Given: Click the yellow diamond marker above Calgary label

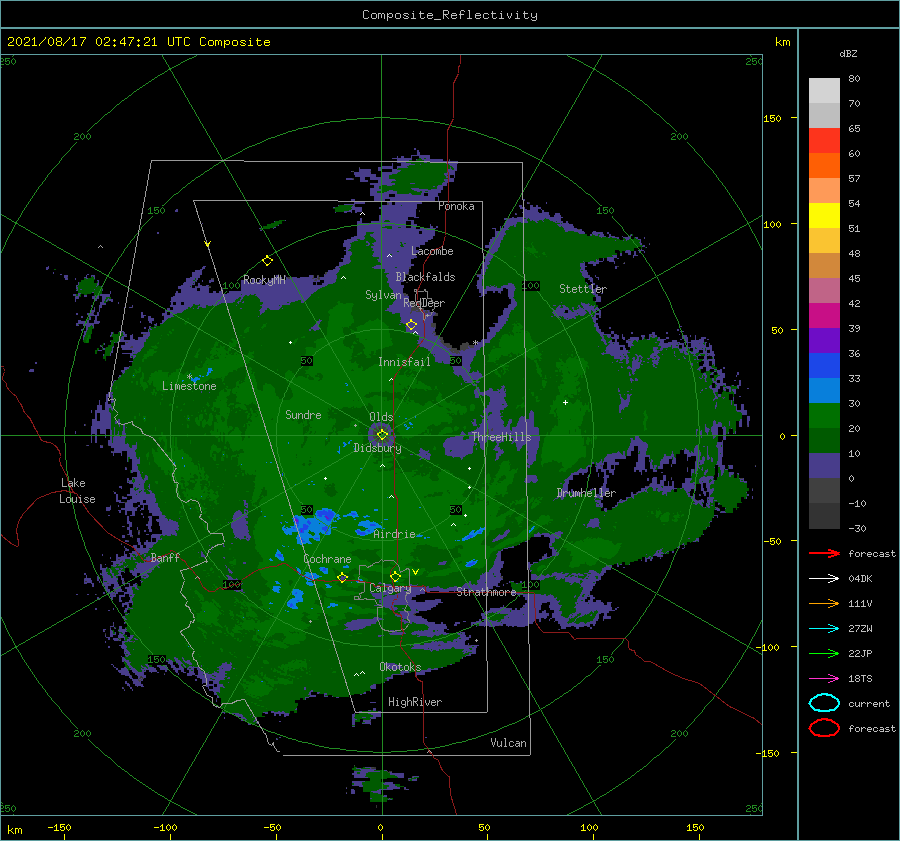Looking at the screenshot, I should pos(395,576).
